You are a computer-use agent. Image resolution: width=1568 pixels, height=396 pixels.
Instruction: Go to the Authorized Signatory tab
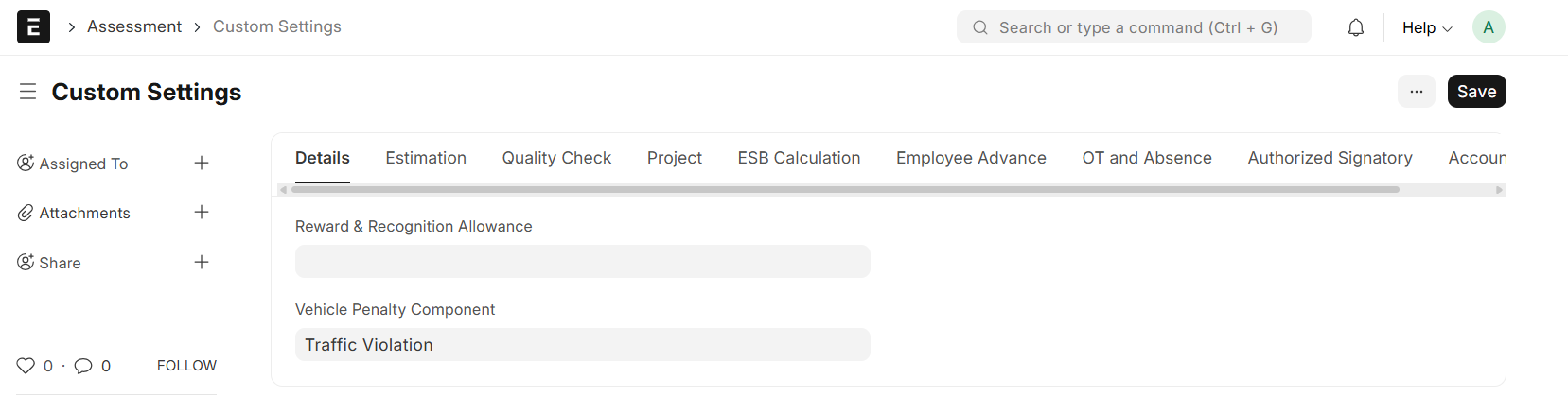pyautogui.click(x=1330, y=158)
